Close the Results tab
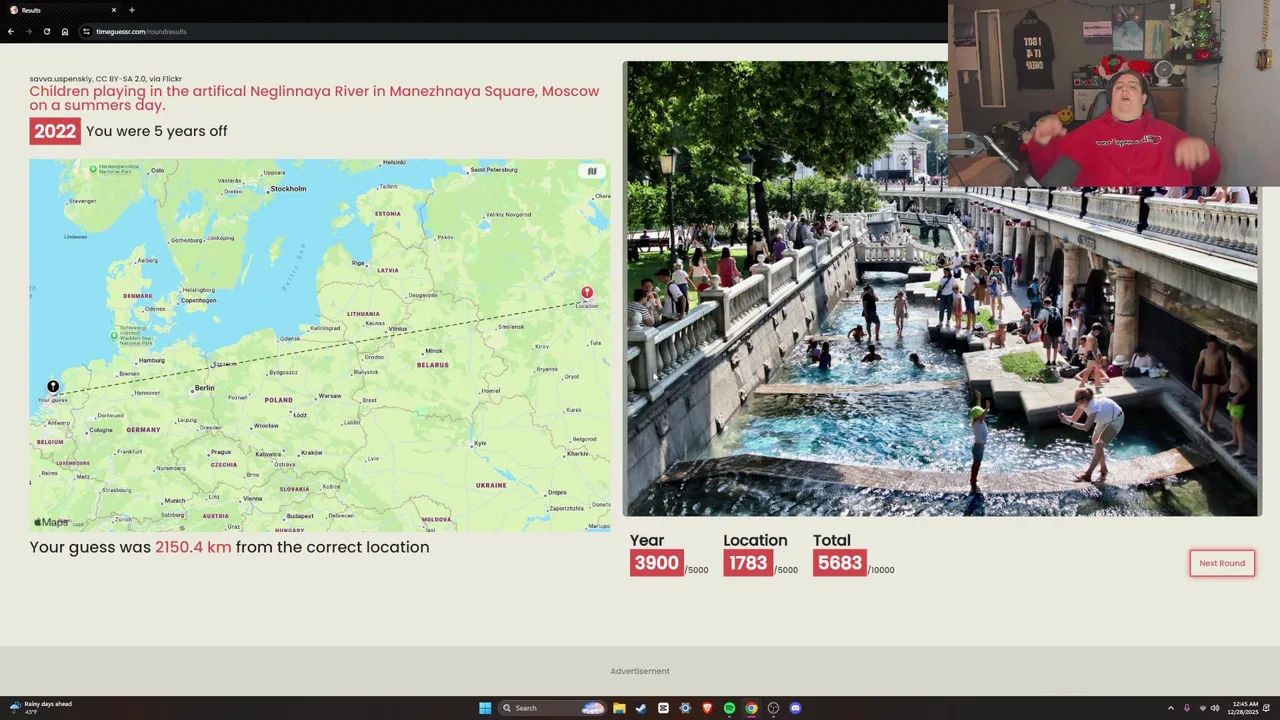1280x720 pixels. coord(113,10)
